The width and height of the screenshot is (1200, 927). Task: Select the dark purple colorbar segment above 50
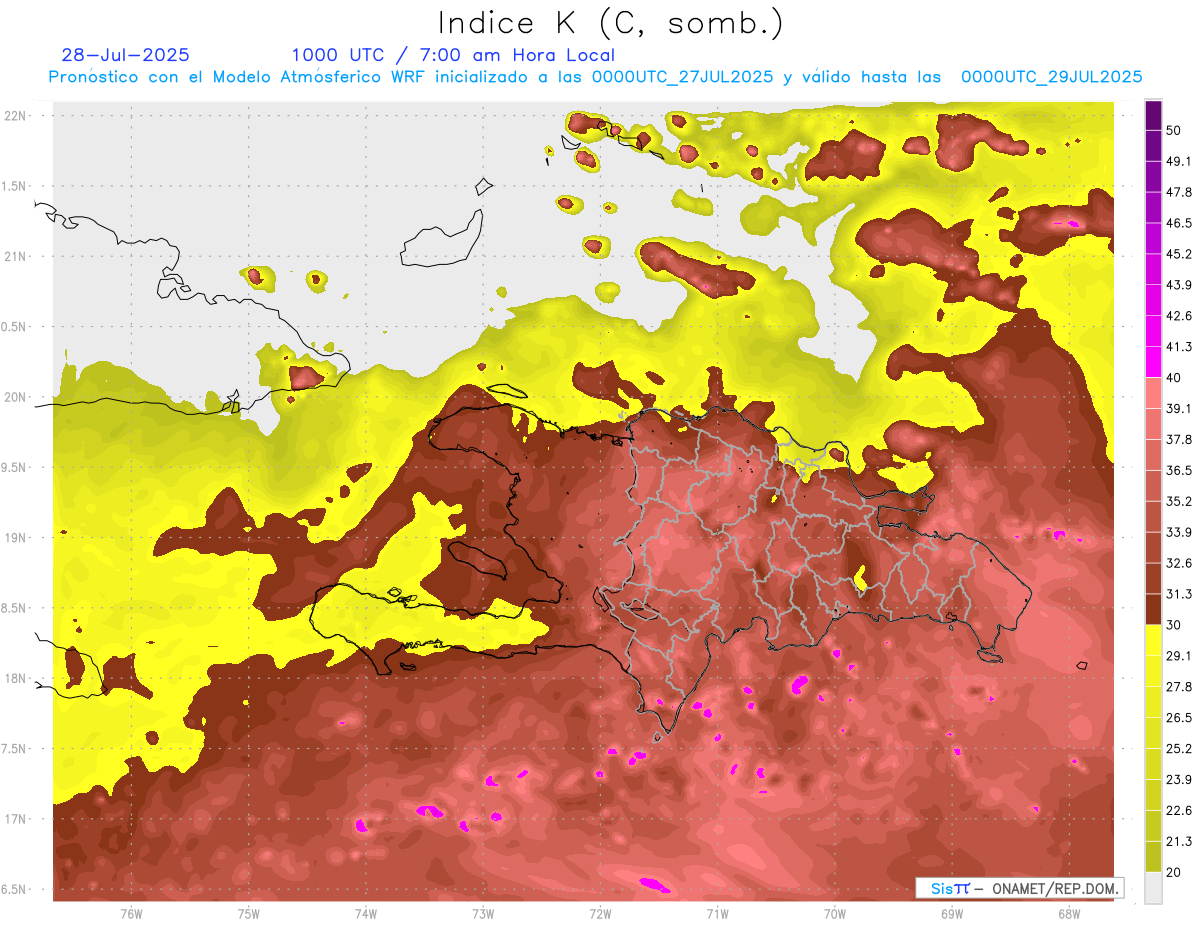pyautogui.click(x=1153, y=115)
